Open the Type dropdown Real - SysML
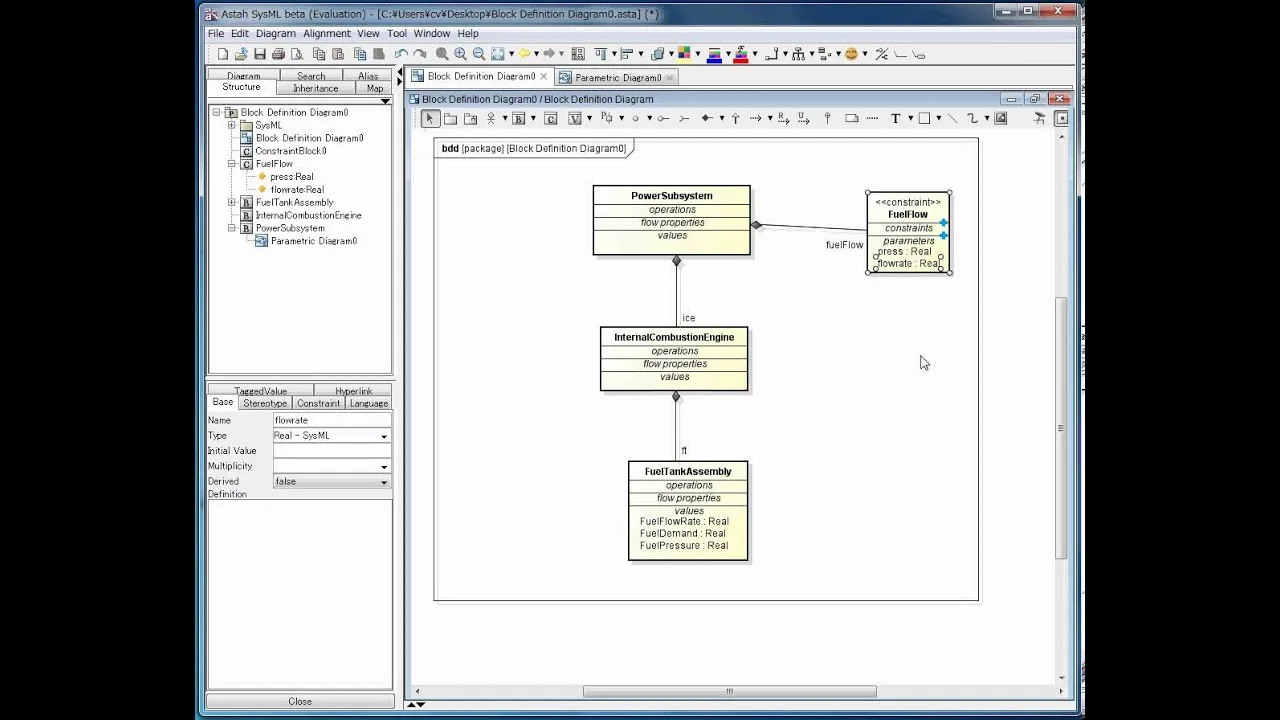 click(384, 436)
